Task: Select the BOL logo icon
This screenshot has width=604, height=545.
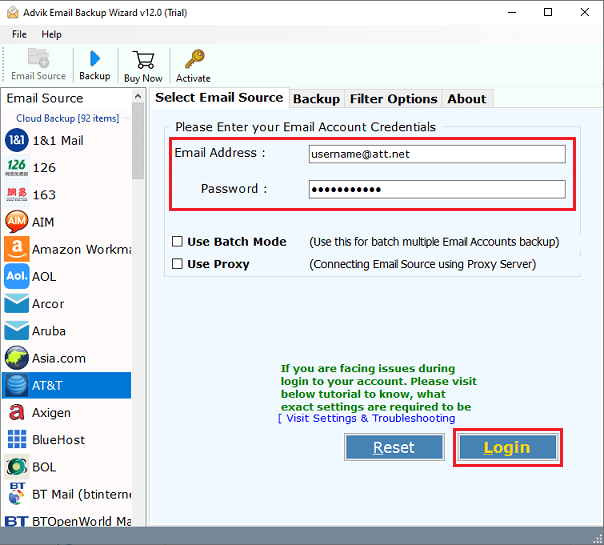Action: coord(17,467)
